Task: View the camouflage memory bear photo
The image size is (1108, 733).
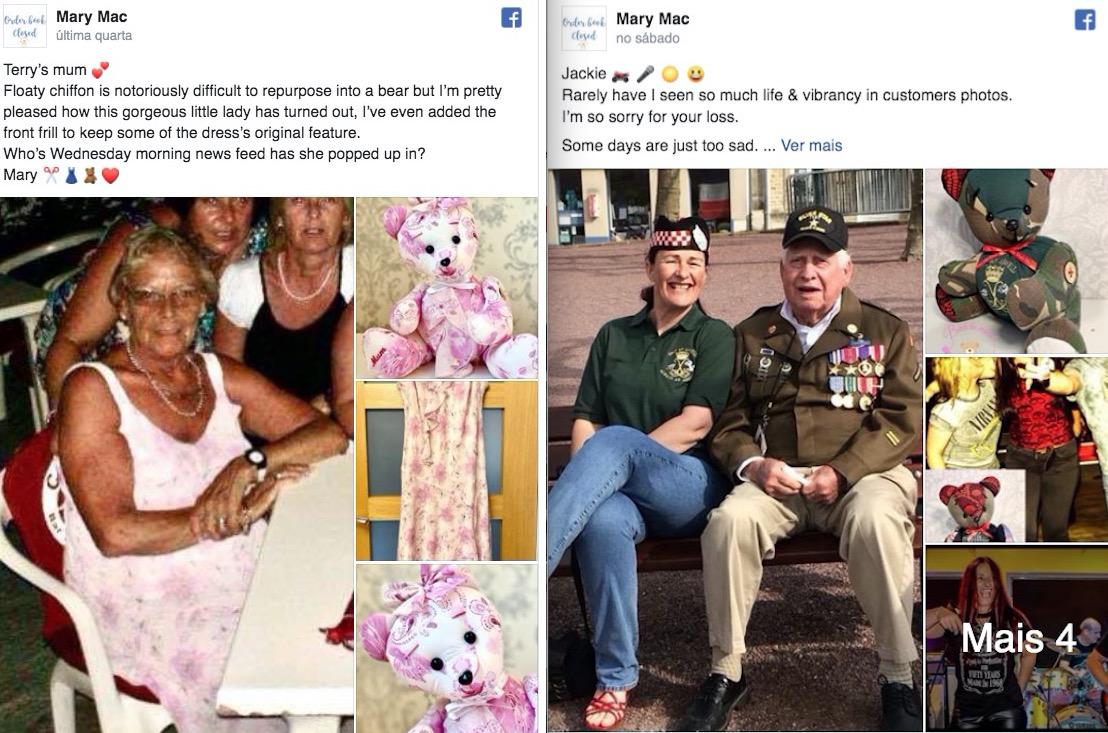Action: pyautogui.click(x=1017, y=261)
